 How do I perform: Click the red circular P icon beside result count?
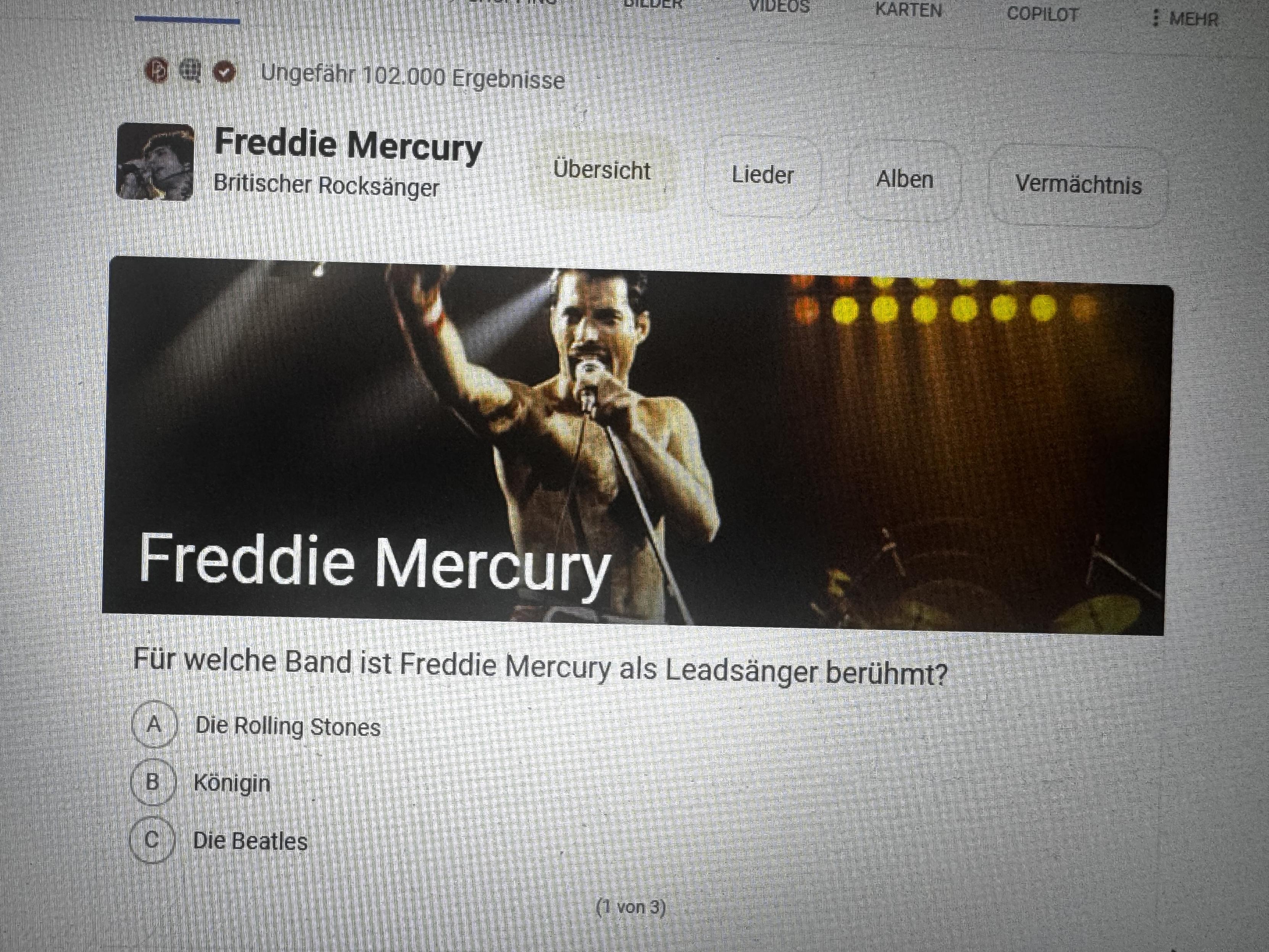pos(156,70)
